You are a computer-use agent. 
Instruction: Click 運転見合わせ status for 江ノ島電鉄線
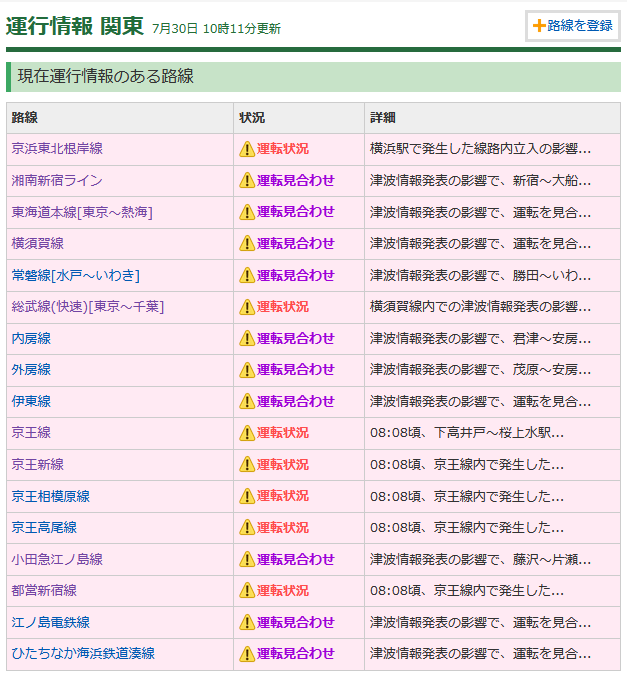tap(296, 622)
